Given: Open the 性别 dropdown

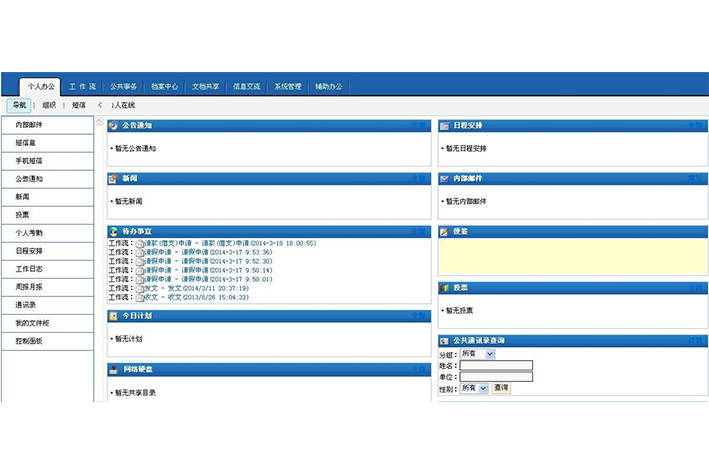Looking at the screenshot, I should 474,388.
